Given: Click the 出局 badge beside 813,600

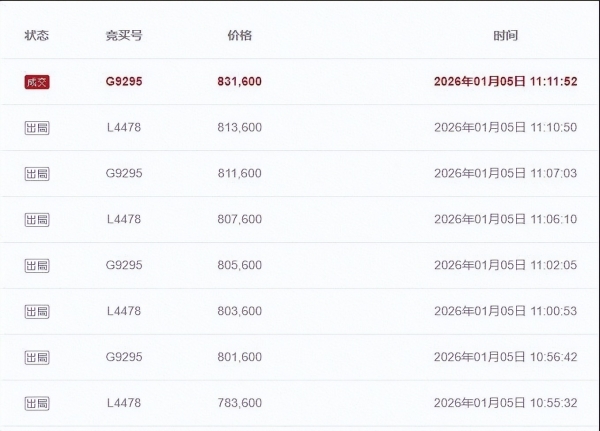Looking at the screenshot, I should tap(37, 128).
